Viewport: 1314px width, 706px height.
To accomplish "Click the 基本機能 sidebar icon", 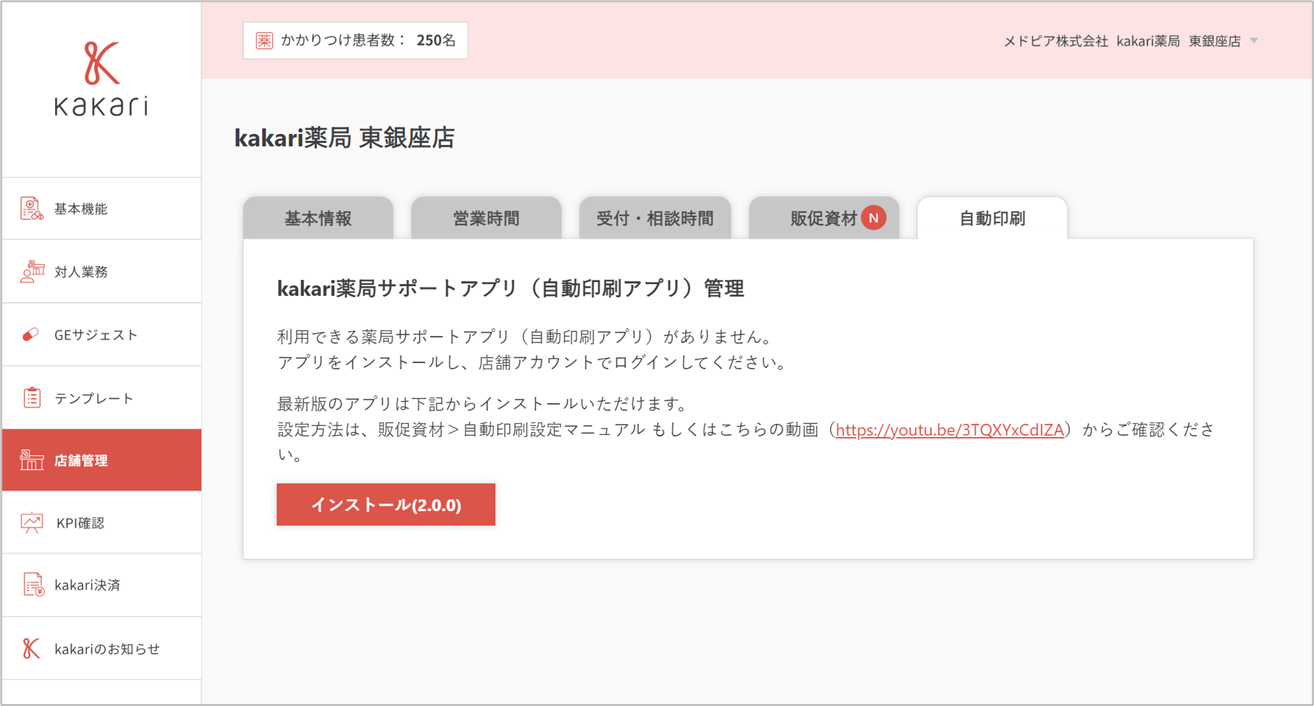I will click(x=32, y=208).
